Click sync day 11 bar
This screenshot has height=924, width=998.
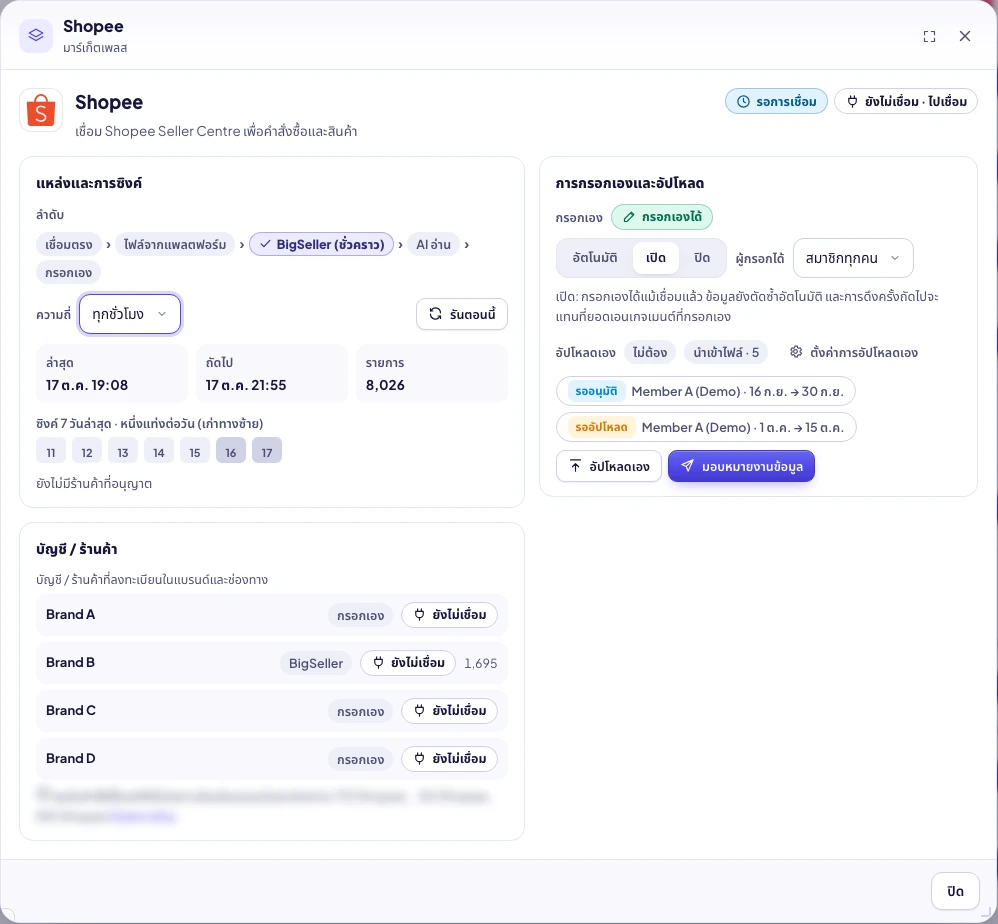point(51,451)
